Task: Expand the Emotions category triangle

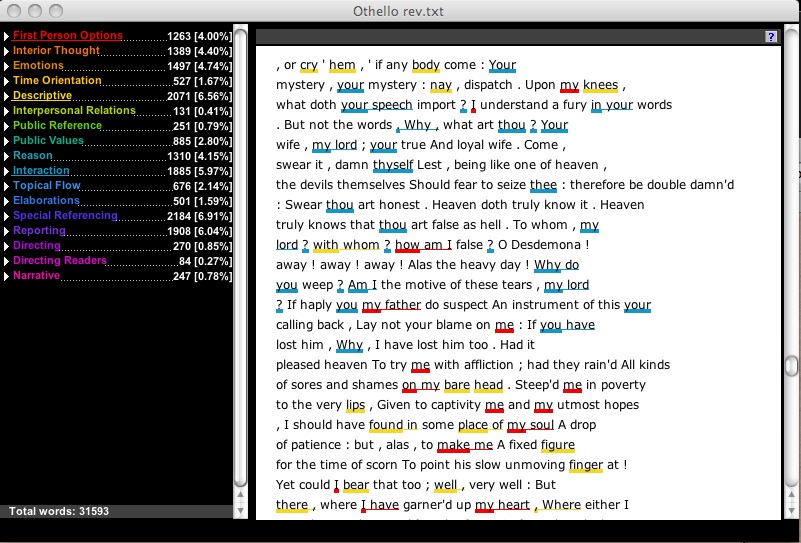Action: [x=6, y=66]
